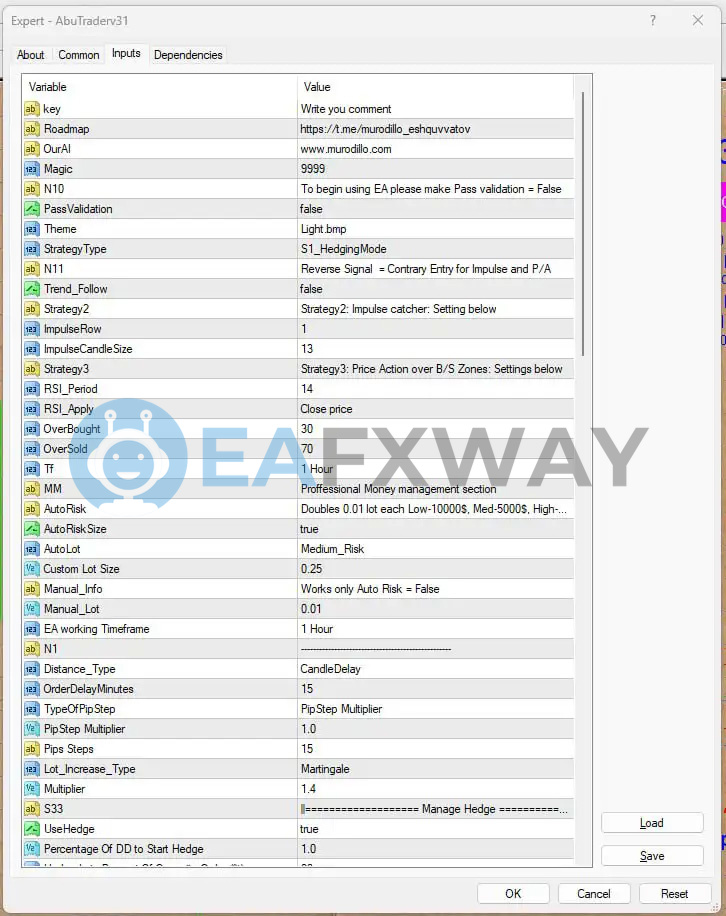The height and width of the screenshot is (916, 726).
Task: Select the Inputs tab
Action: coord(126,53)
